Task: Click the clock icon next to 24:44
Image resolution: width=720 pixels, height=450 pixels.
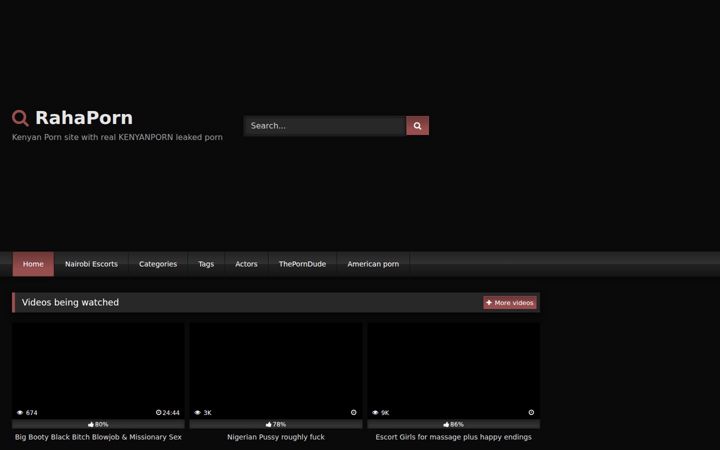Action: click(x=158, y=412)
